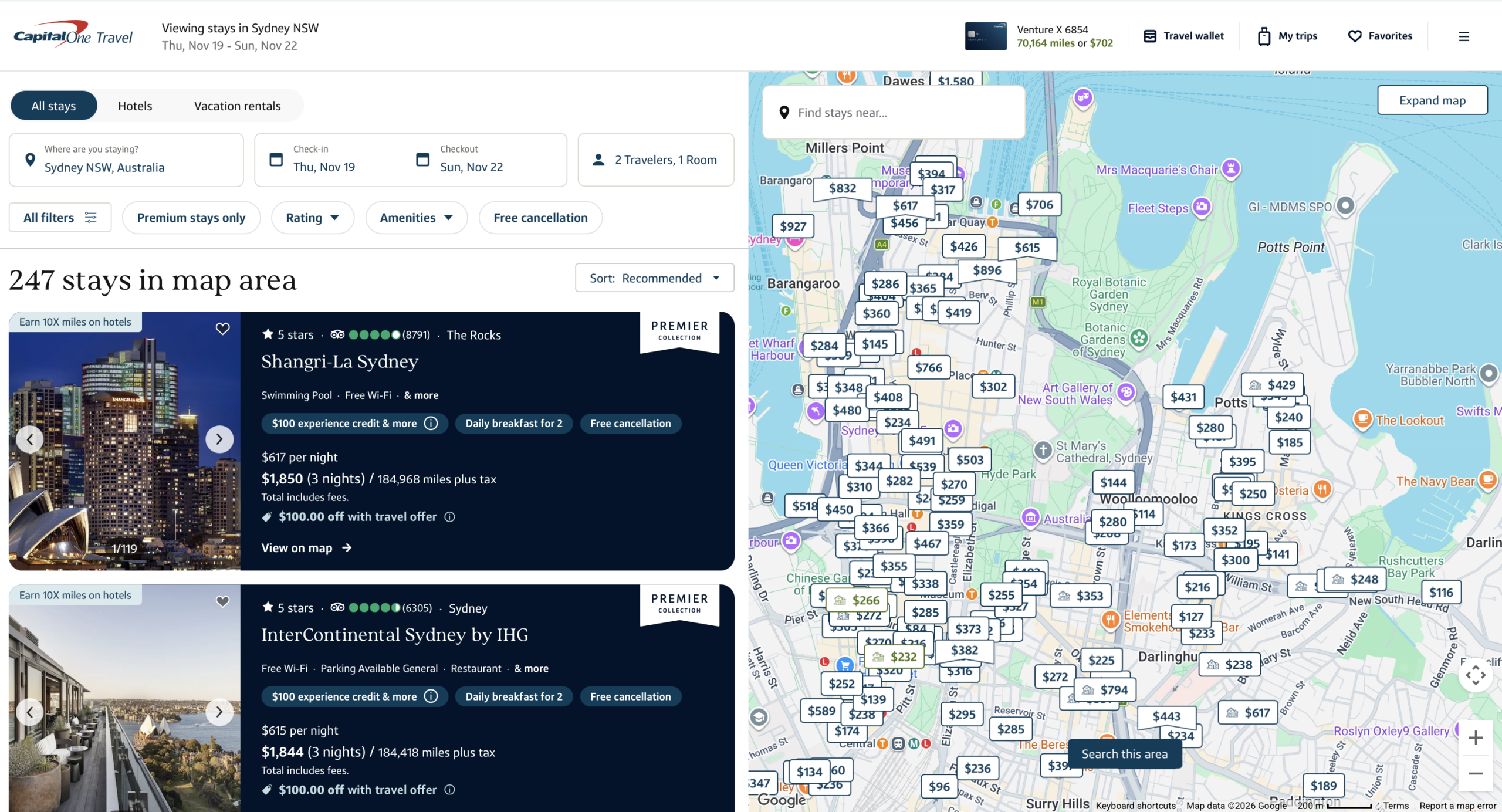Show previous photo of Shangri-La Sydney
Image resolution: width=1502 pixels, height=812 pixels.
[30, 439]
